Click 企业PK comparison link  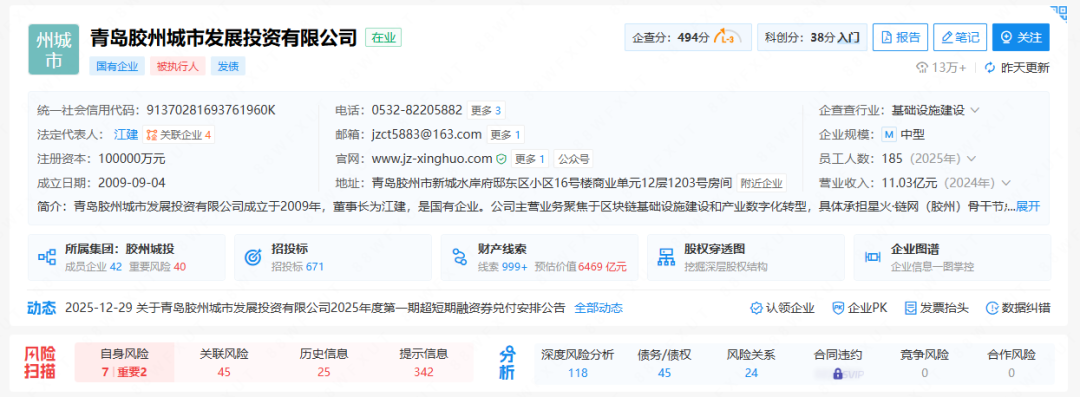[x=860, y=308]
